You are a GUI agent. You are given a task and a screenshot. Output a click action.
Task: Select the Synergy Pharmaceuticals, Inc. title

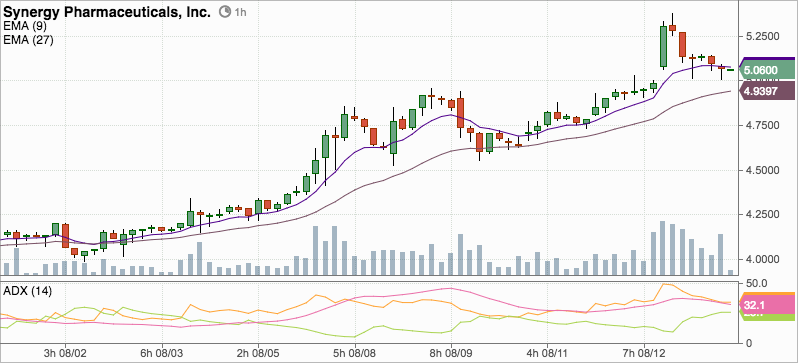pyautogui.click(x=107, y=12)
